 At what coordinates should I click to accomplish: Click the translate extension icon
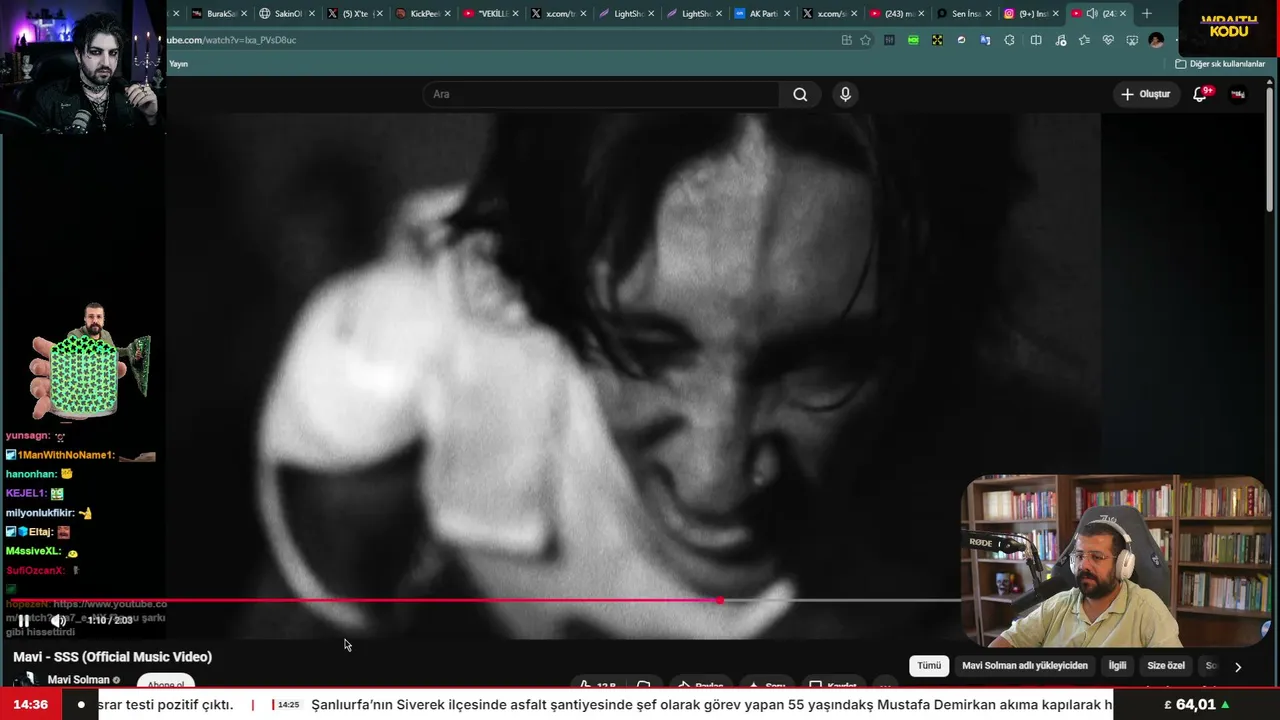(985, 40)
